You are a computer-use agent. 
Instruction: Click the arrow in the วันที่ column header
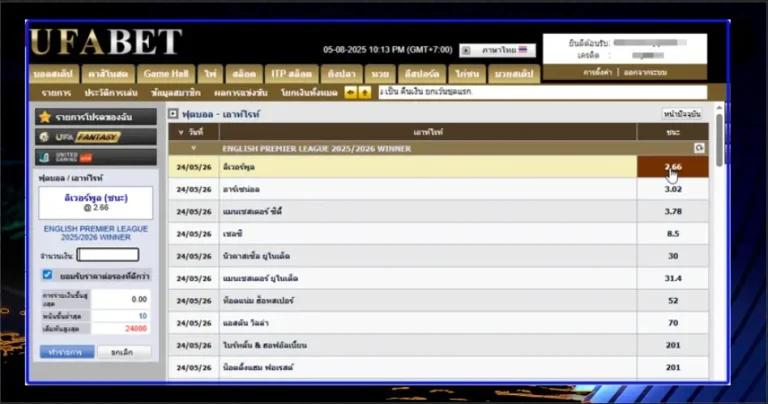[x=181, y=132]
